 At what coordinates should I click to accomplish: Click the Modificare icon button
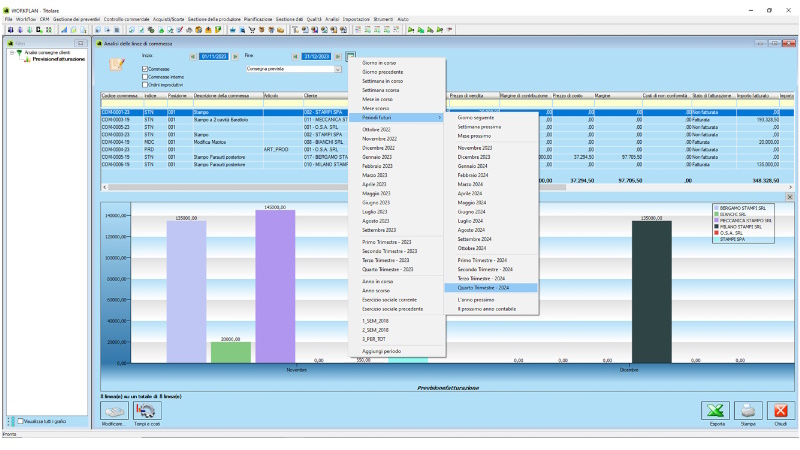point(114,411)
